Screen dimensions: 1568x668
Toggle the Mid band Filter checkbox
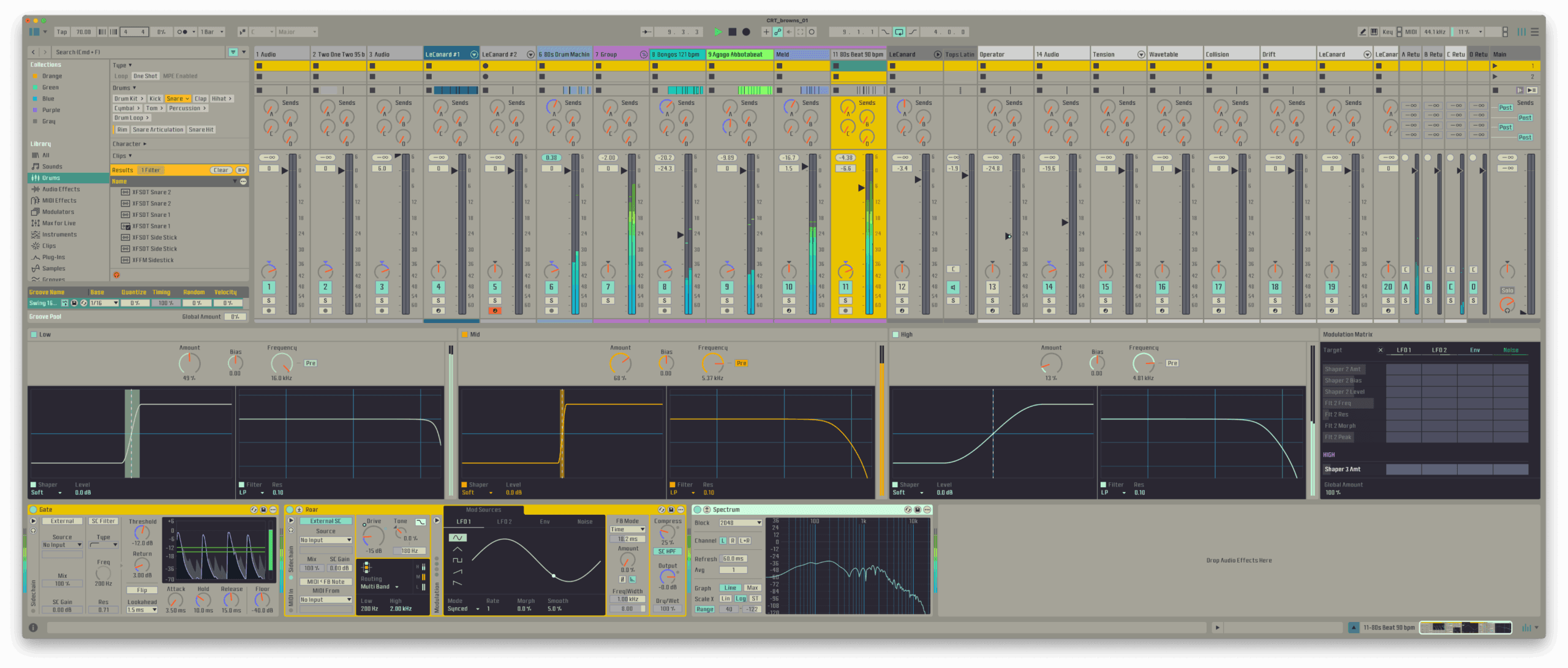[x=673, y=485]
